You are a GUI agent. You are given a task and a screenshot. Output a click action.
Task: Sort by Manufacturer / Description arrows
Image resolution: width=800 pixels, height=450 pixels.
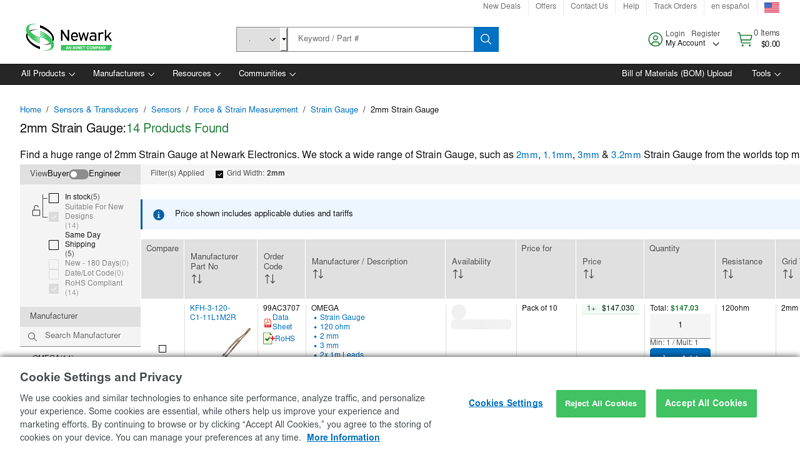coord(318,274)
